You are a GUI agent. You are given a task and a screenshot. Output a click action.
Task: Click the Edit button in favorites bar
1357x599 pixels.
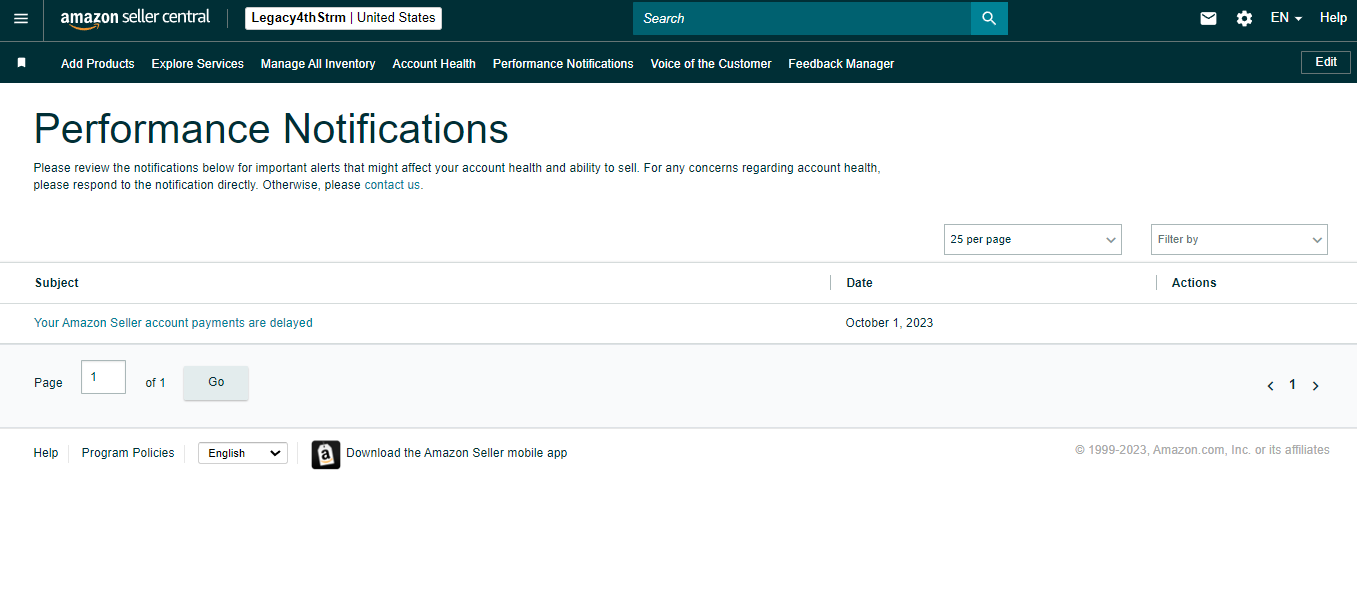(x=1326, y=62)
